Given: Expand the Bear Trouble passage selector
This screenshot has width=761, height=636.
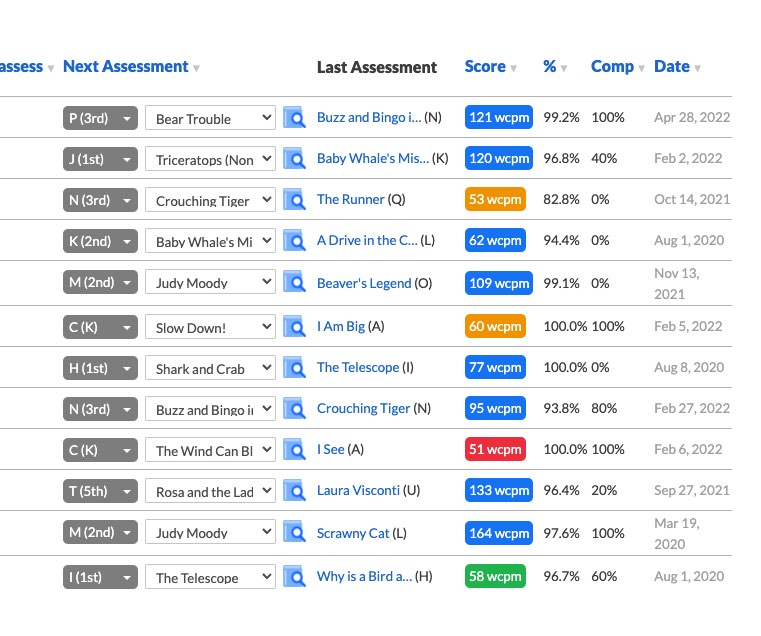Looking at the screenshot, I should point(210,118).
